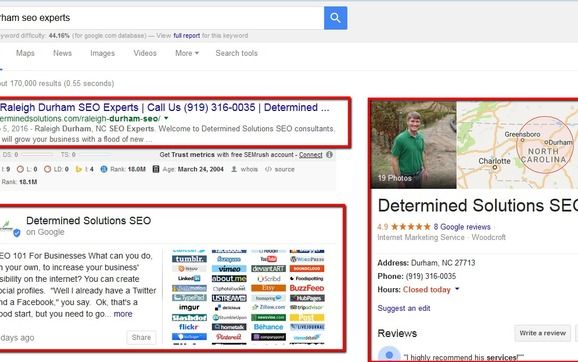Open the '8 Google reviews' link

[x=462, y=227]
